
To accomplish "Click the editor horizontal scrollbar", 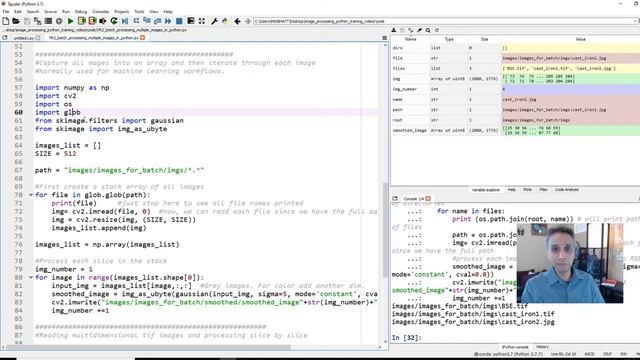I will click(x=149, y=347).
